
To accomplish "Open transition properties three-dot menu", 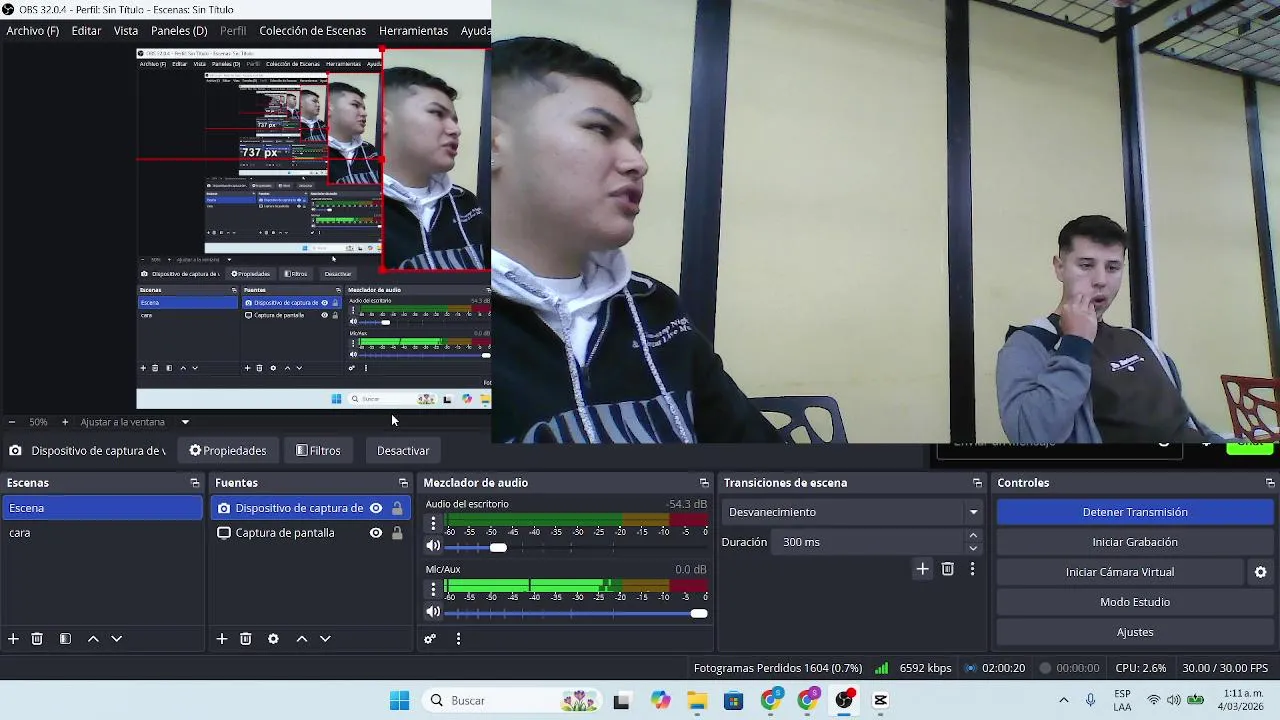I will (972, 569).
